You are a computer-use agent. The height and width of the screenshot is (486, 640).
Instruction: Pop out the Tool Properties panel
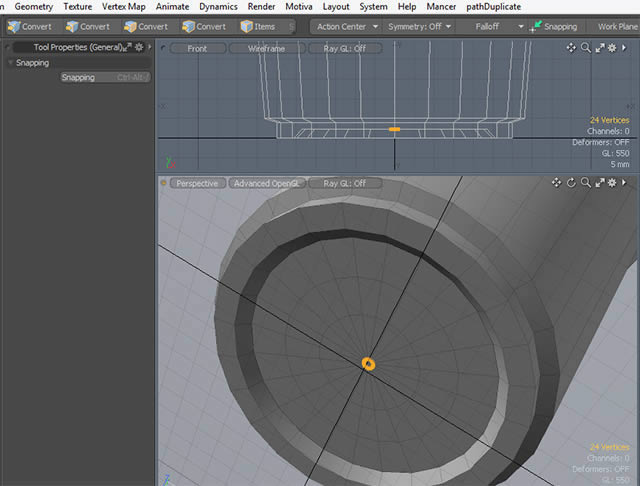click(x=128, y=47)
